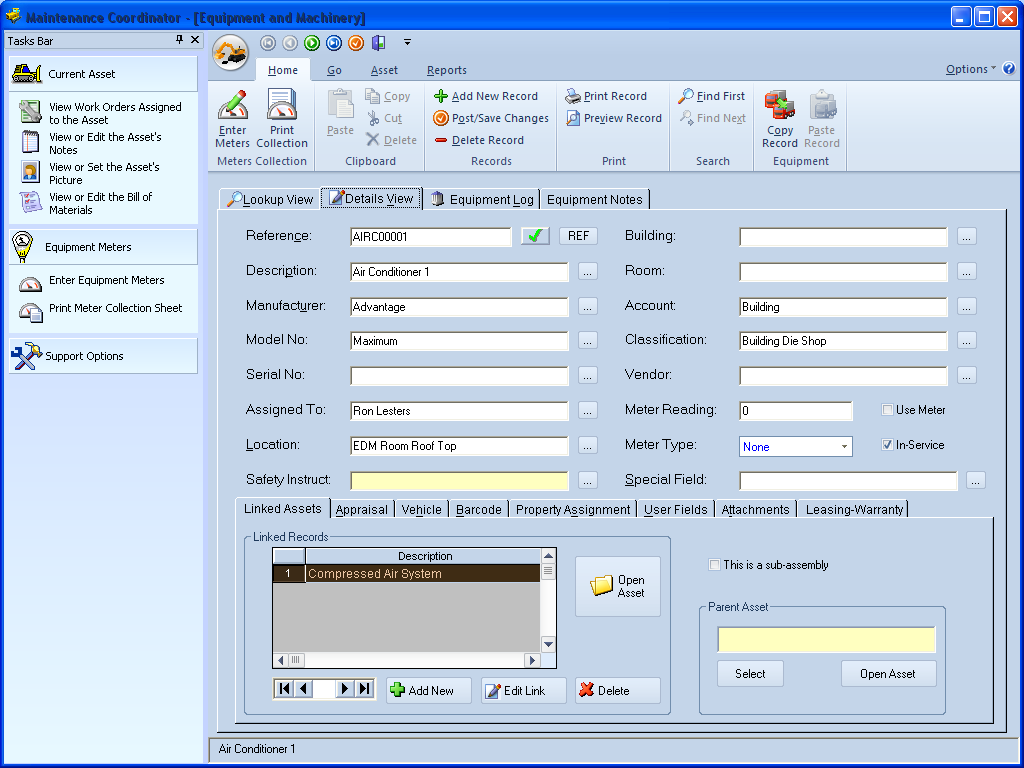Copy Record in the Equipment group
The width and height of the screenshot is (1024, 768).
[780, 118]
